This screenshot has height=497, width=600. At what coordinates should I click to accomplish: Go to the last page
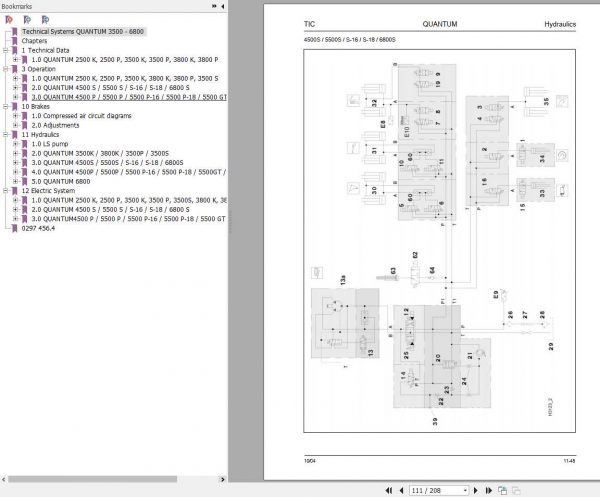click(x=489, y=490)
